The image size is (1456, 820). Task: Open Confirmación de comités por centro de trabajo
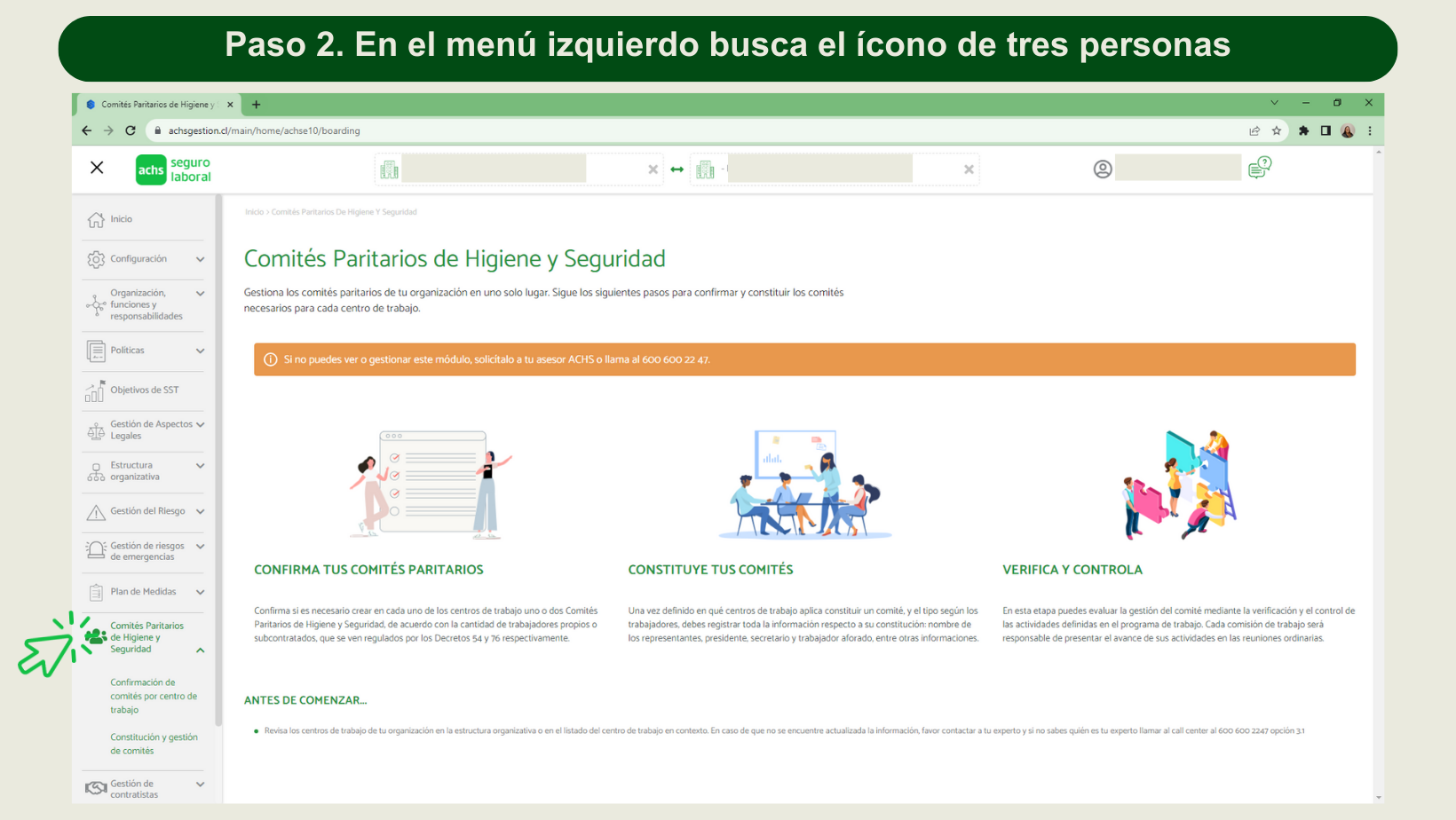coord(154,697)
